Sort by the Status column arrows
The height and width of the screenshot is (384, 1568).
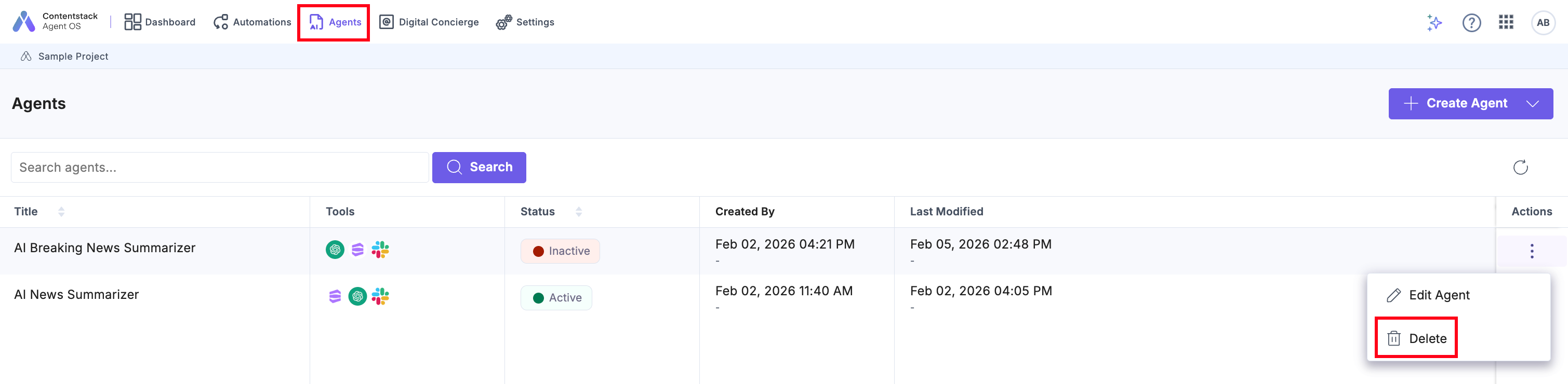(578, 211)
